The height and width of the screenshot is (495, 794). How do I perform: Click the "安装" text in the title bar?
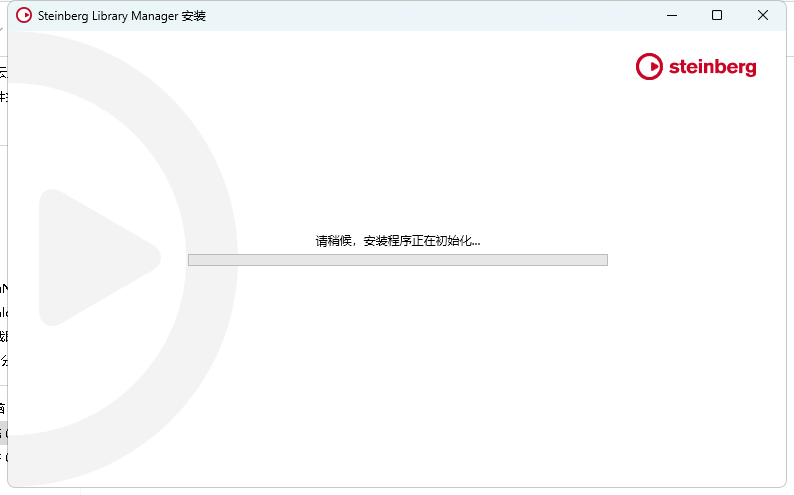click(193, 16)
